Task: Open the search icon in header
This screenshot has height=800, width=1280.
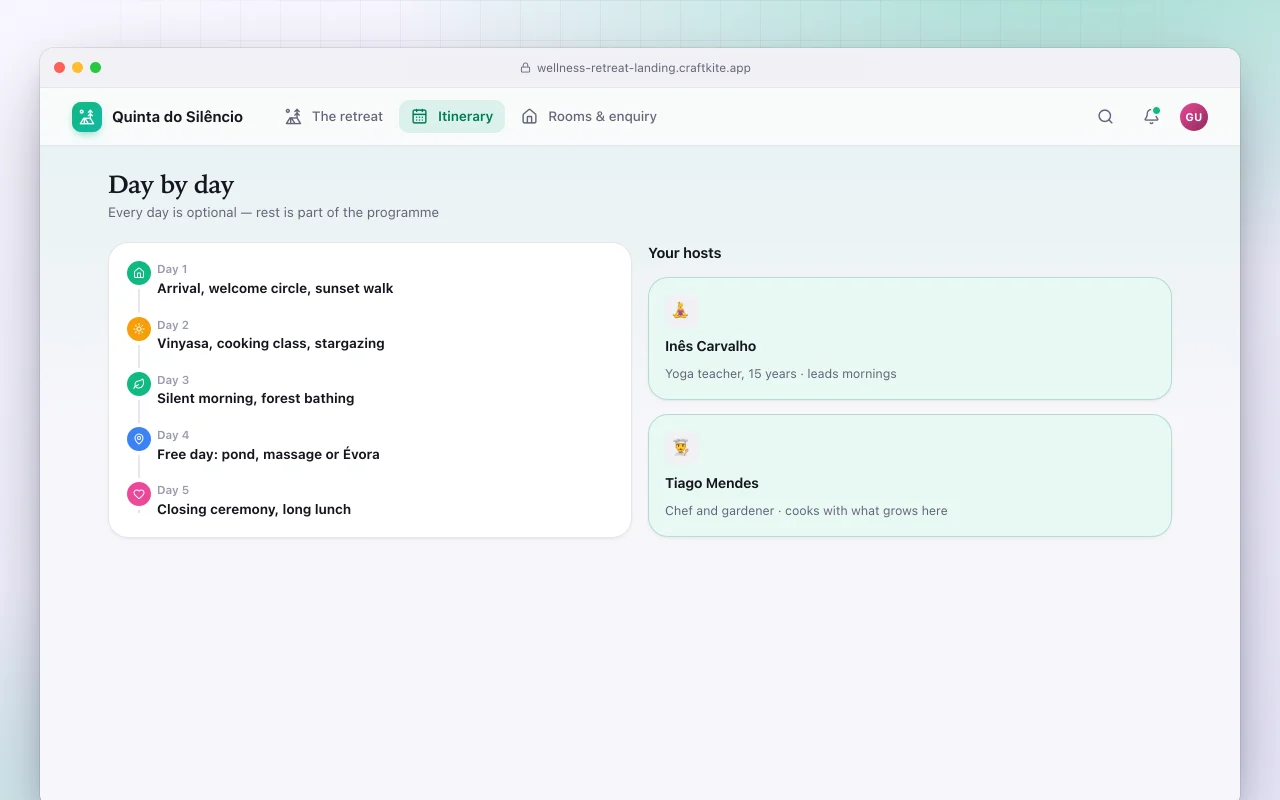Action: [1105, 117]
